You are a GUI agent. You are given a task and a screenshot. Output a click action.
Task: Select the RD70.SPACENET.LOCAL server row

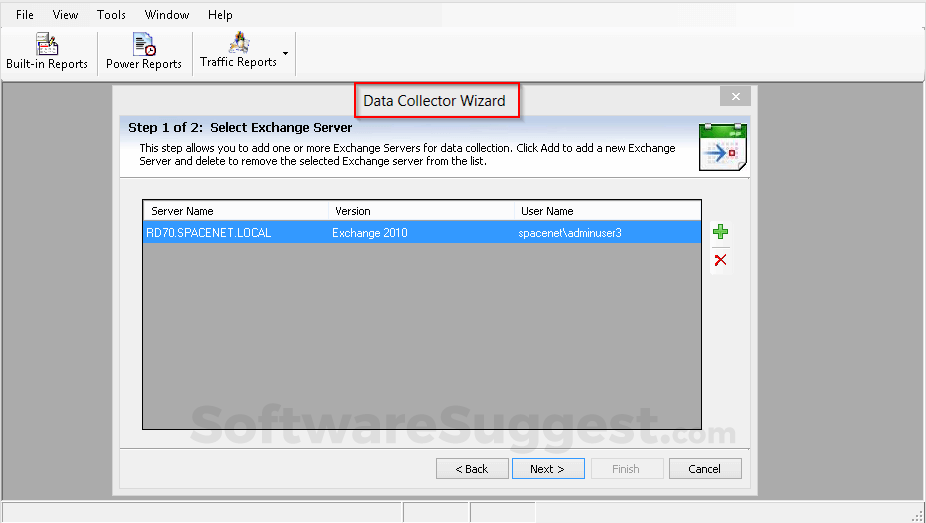[422, 233]
